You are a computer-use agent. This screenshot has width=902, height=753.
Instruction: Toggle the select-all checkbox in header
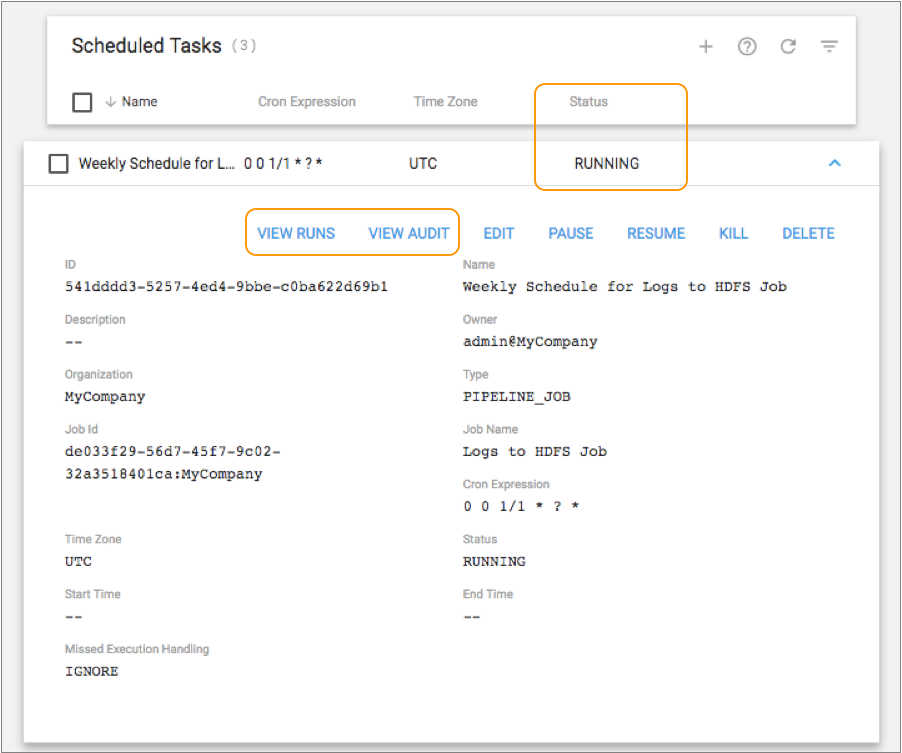pyautogui.click(x=83, y=102)
